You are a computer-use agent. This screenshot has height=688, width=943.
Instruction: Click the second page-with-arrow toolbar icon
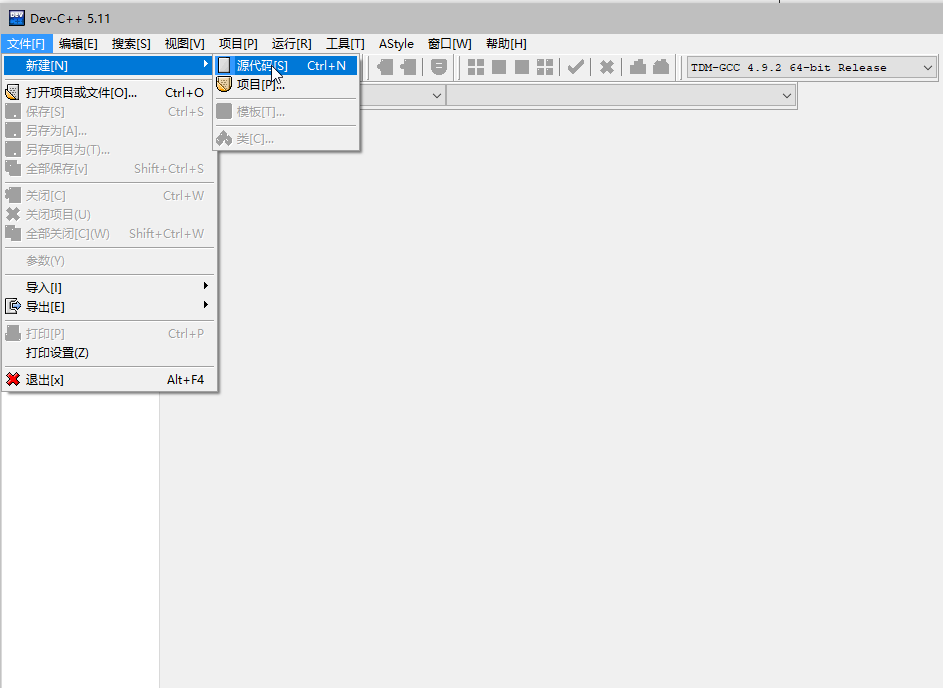point(408,67)
